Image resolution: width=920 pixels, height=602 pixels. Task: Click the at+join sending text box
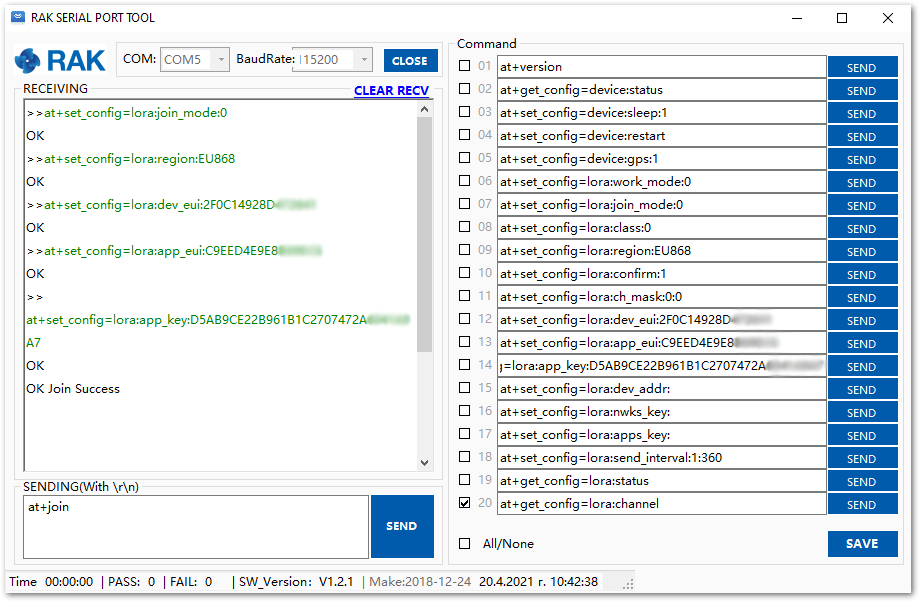(x=196, y=526)
